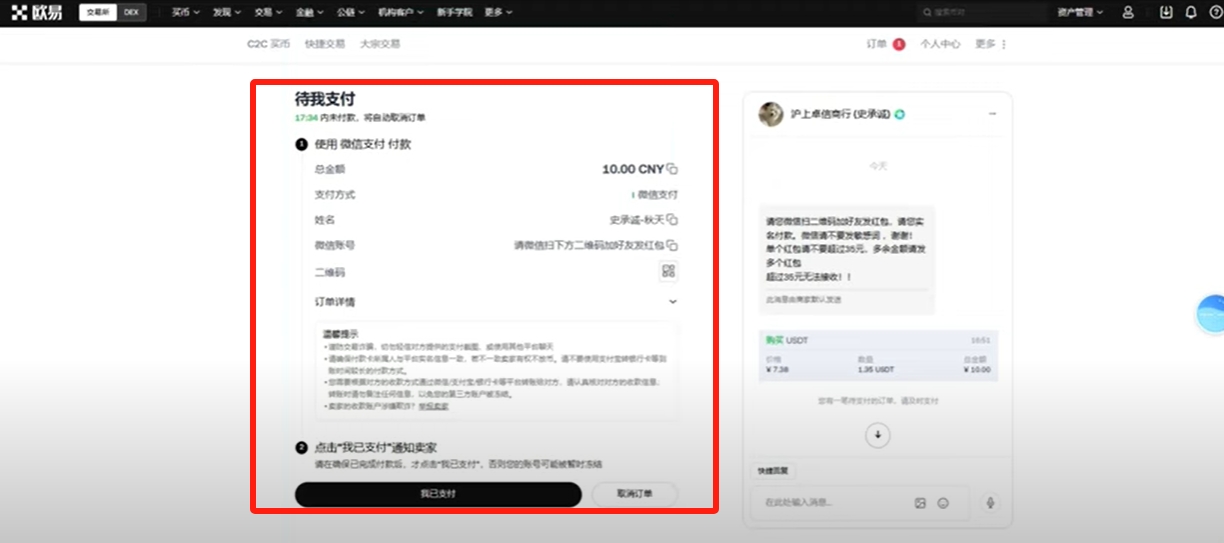Viewport: 1224px width, 543px height.
Task: Open the floating support assistant bubble
Action: (x=1211, y=314)
